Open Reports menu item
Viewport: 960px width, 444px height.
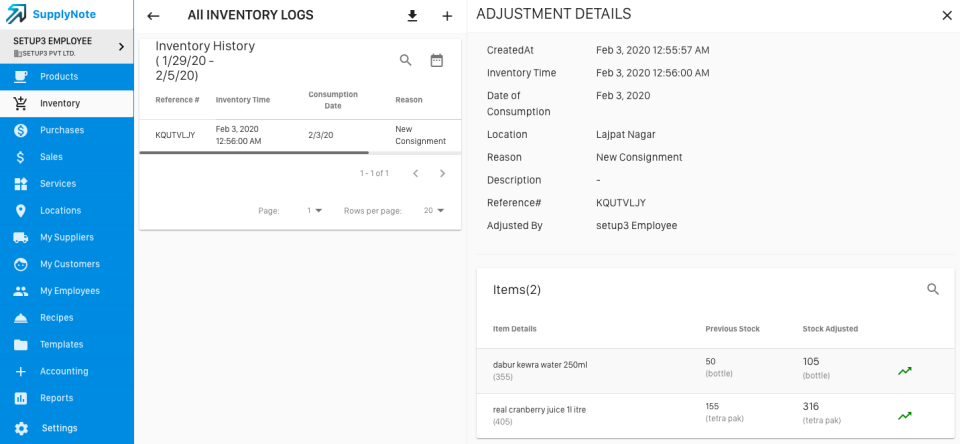(67, 398)
